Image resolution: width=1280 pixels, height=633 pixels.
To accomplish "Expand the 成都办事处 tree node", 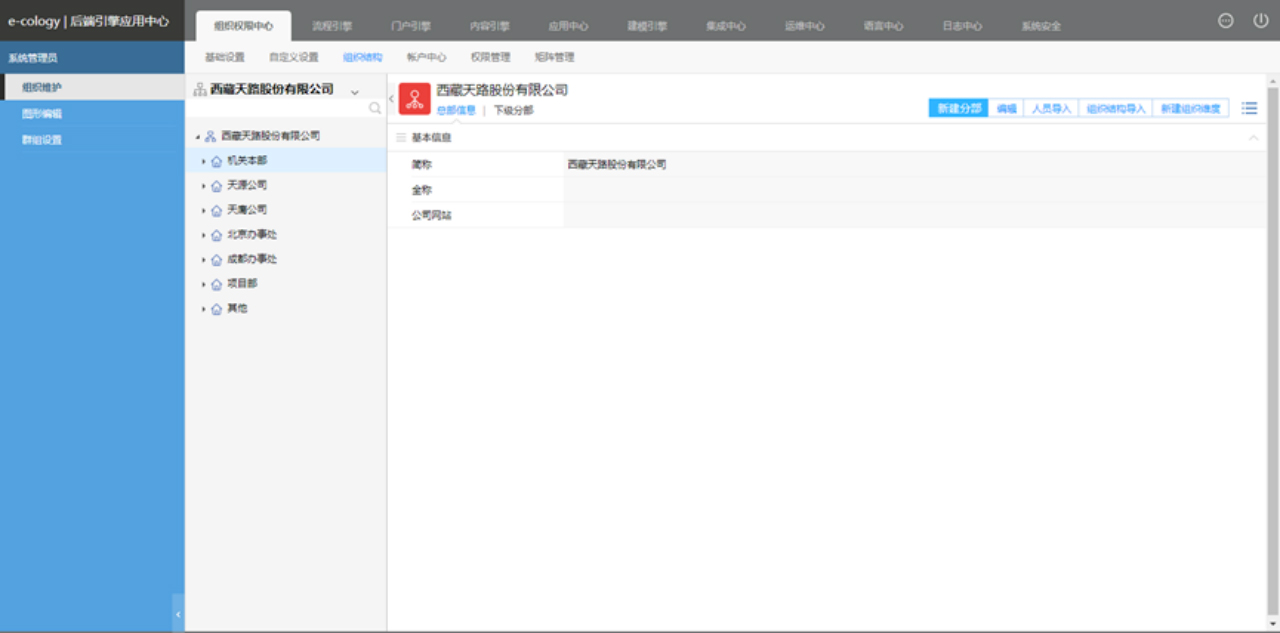I will pos(203,260).
